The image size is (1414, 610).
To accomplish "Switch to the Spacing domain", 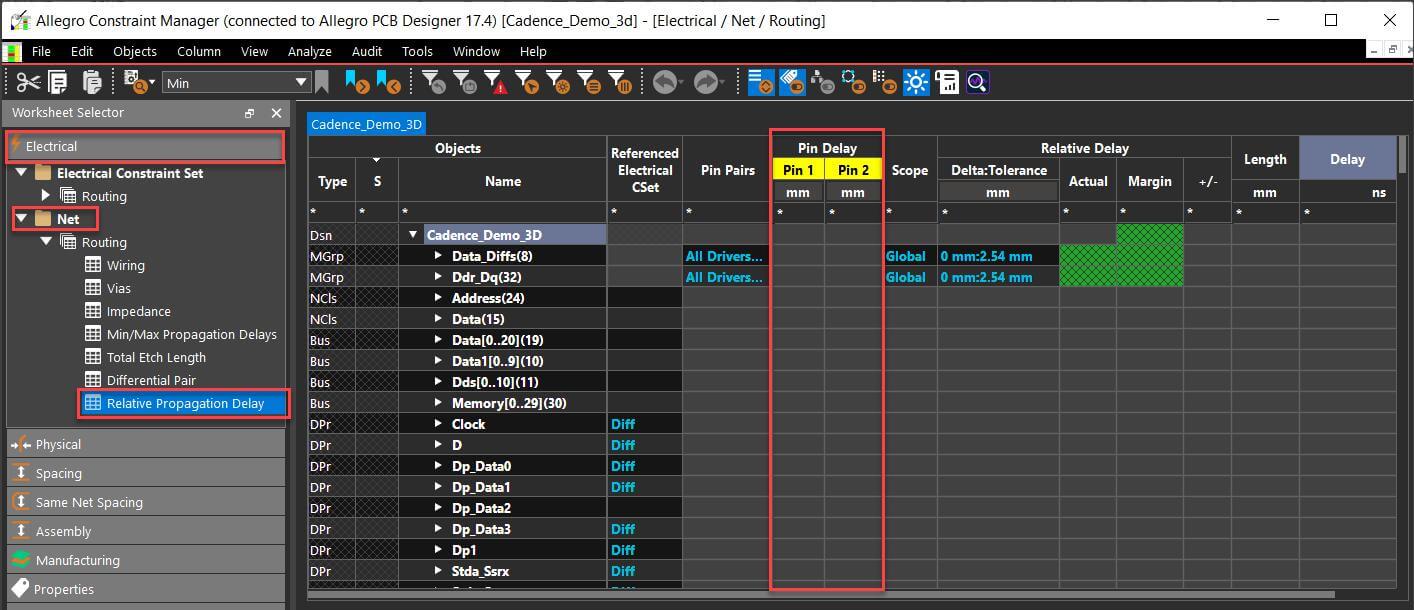I will 145,473.
